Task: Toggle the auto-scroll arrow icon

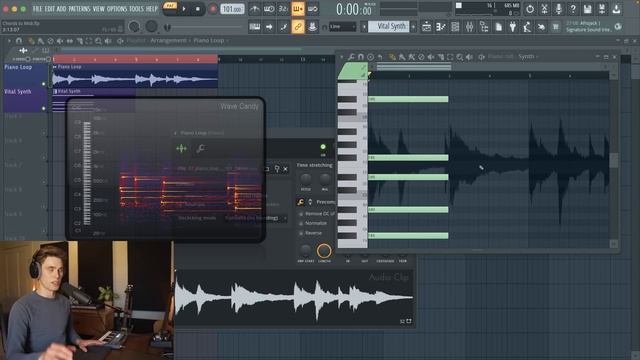Action: click(x=269, y=27)
